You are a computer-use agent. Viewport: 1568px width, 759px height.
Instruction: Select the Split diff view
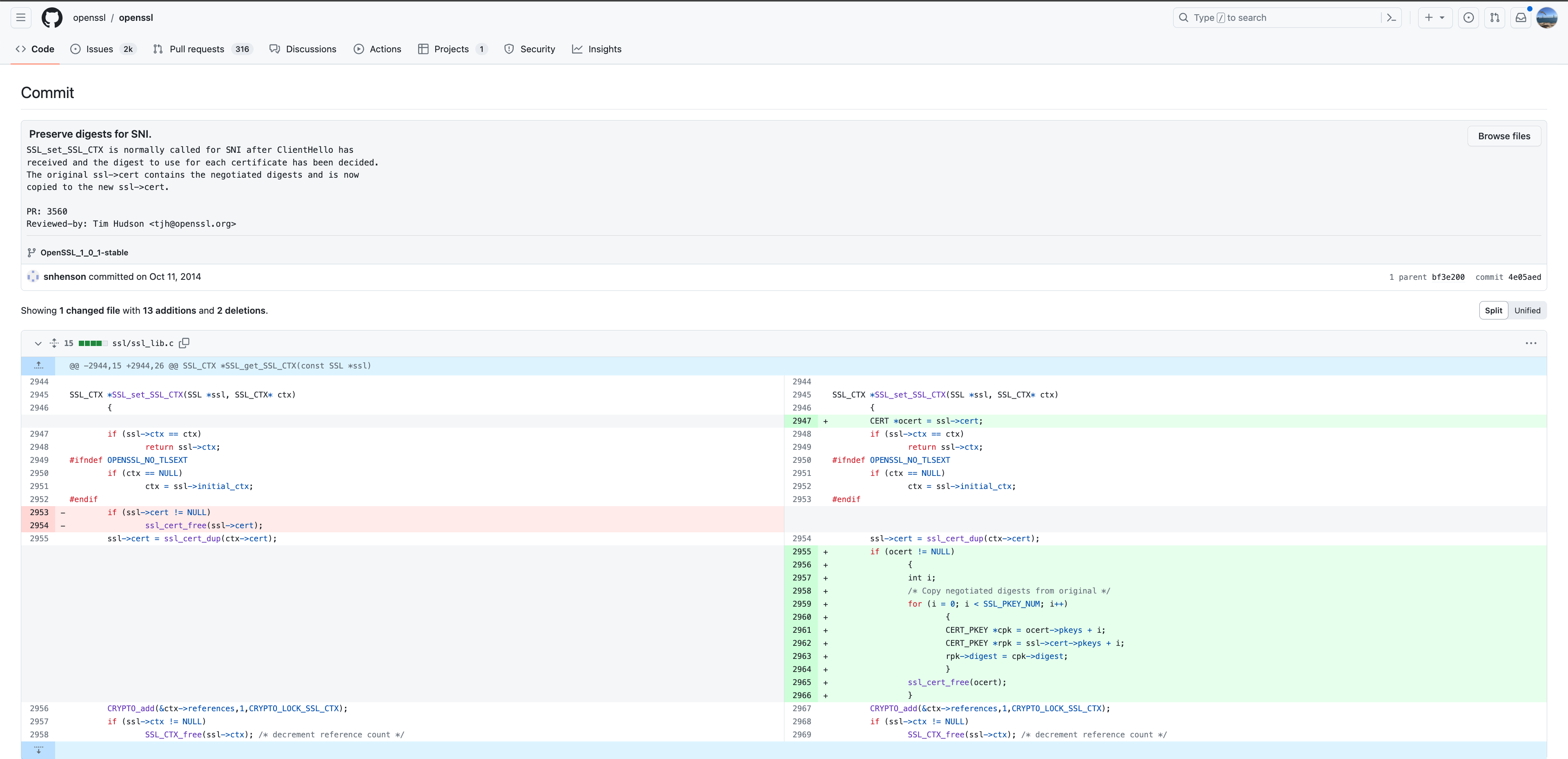coord(1493,310)
